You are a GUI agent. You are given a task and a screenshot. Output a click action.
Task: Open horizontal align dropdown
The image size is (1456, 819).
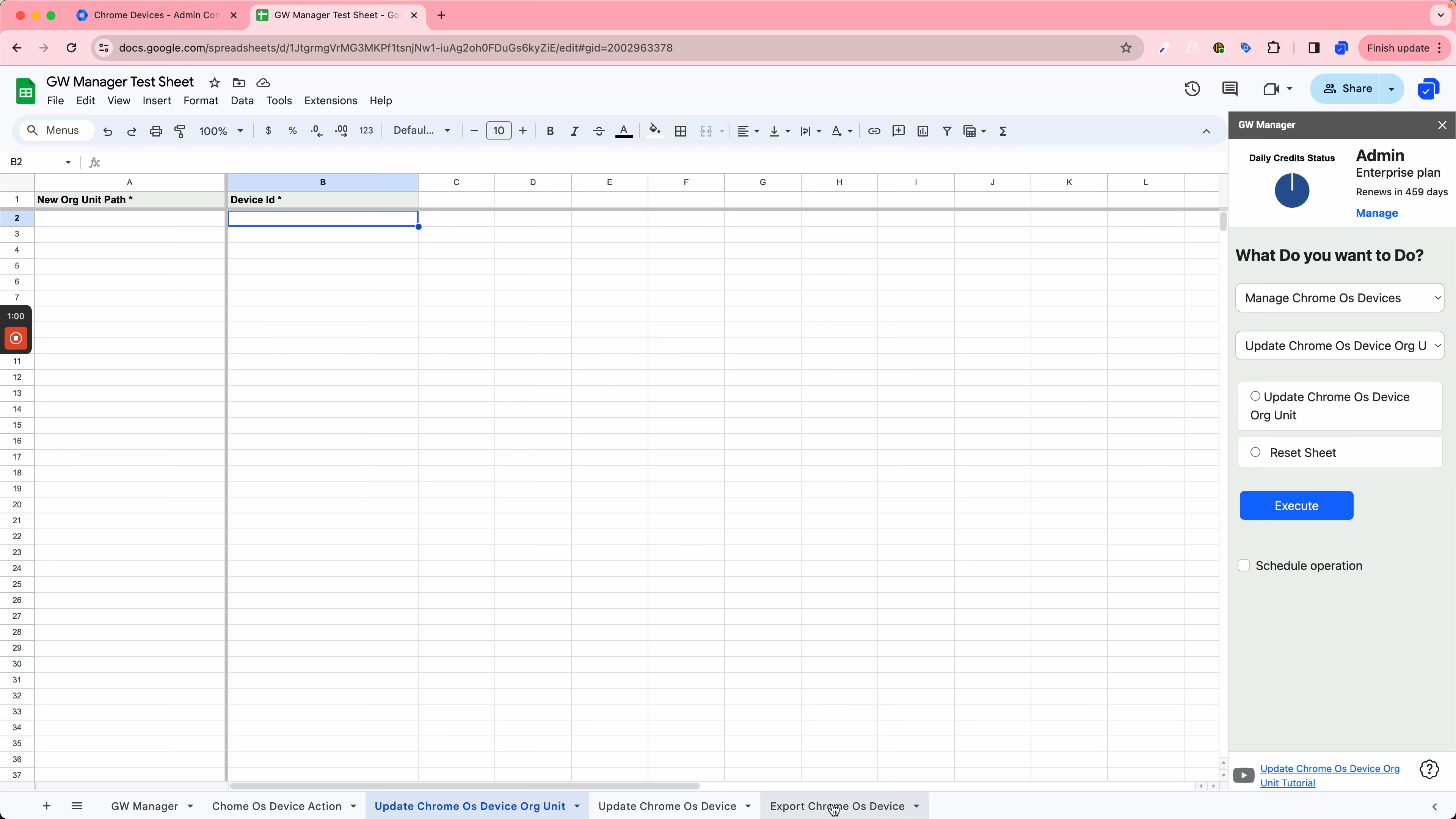[x=748, y=131]
